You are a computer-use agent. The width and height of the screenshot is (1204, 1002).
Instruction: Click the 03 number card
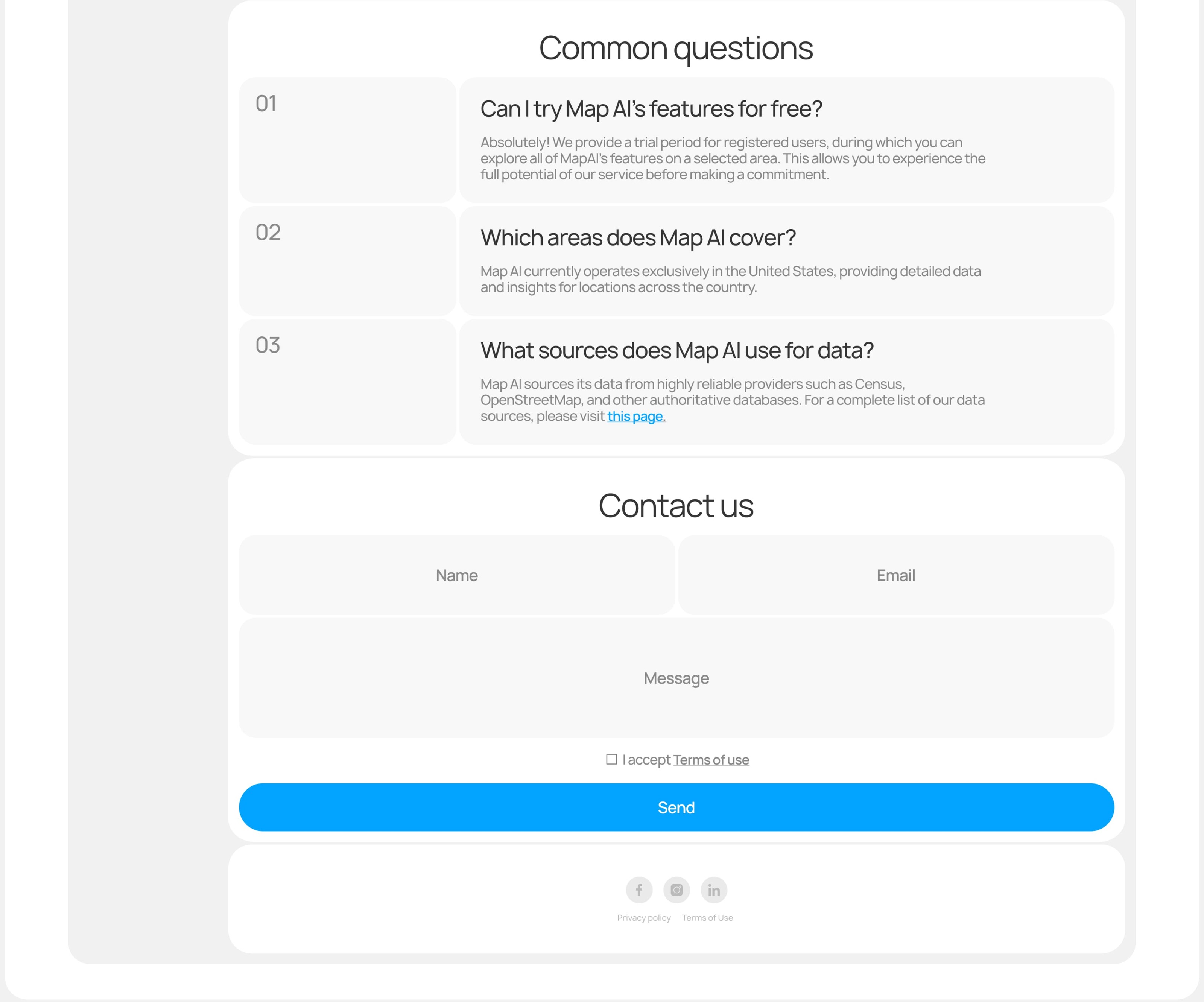[x=347, y=381]
